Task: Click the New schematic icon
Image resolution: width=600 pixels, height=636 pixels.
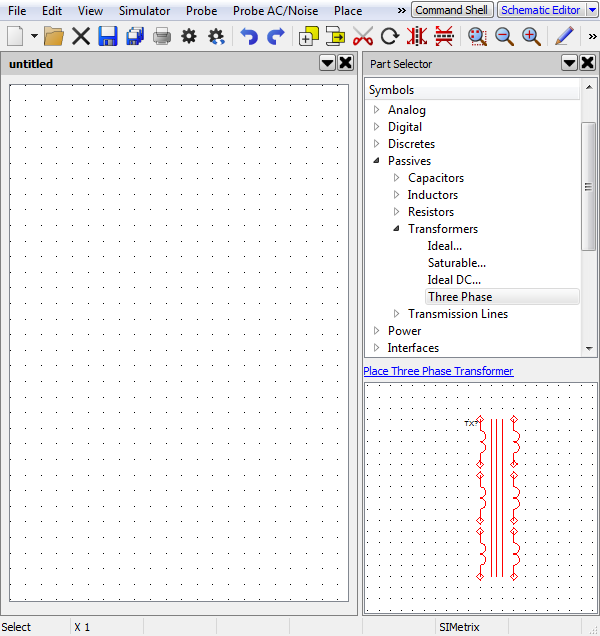Action: [x=15, y=36]
